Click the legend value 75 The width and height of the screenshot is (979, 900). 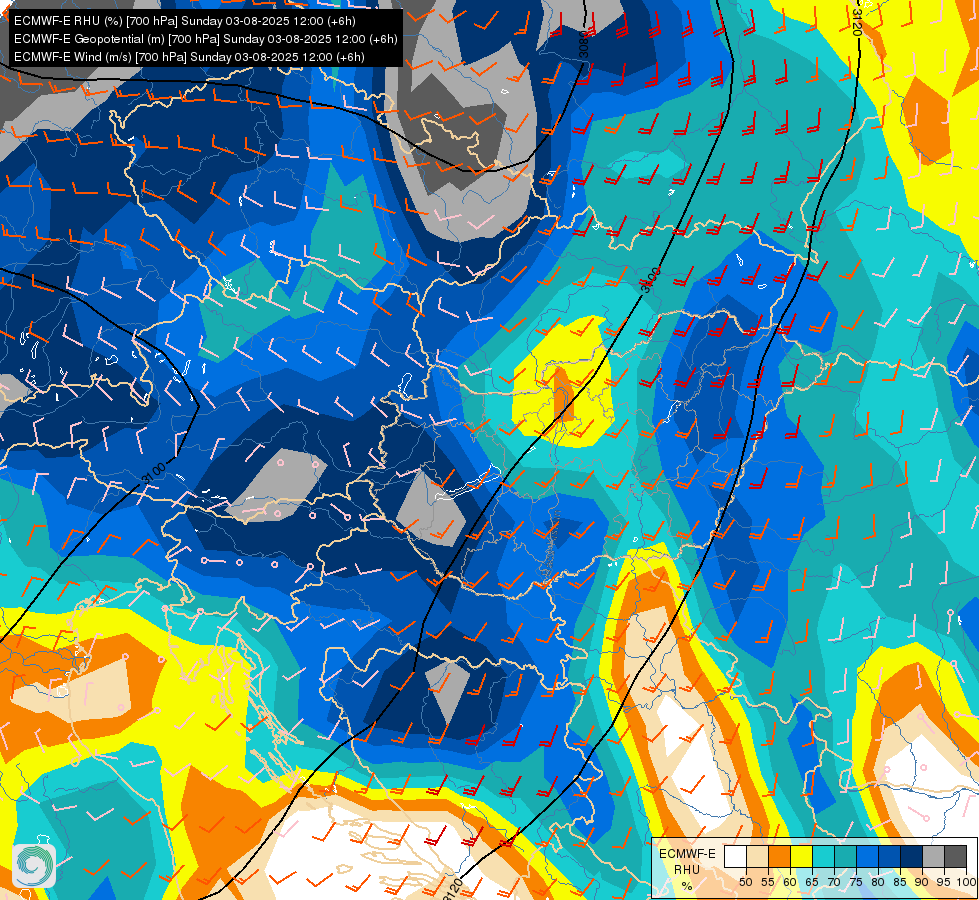pos(856,882)
